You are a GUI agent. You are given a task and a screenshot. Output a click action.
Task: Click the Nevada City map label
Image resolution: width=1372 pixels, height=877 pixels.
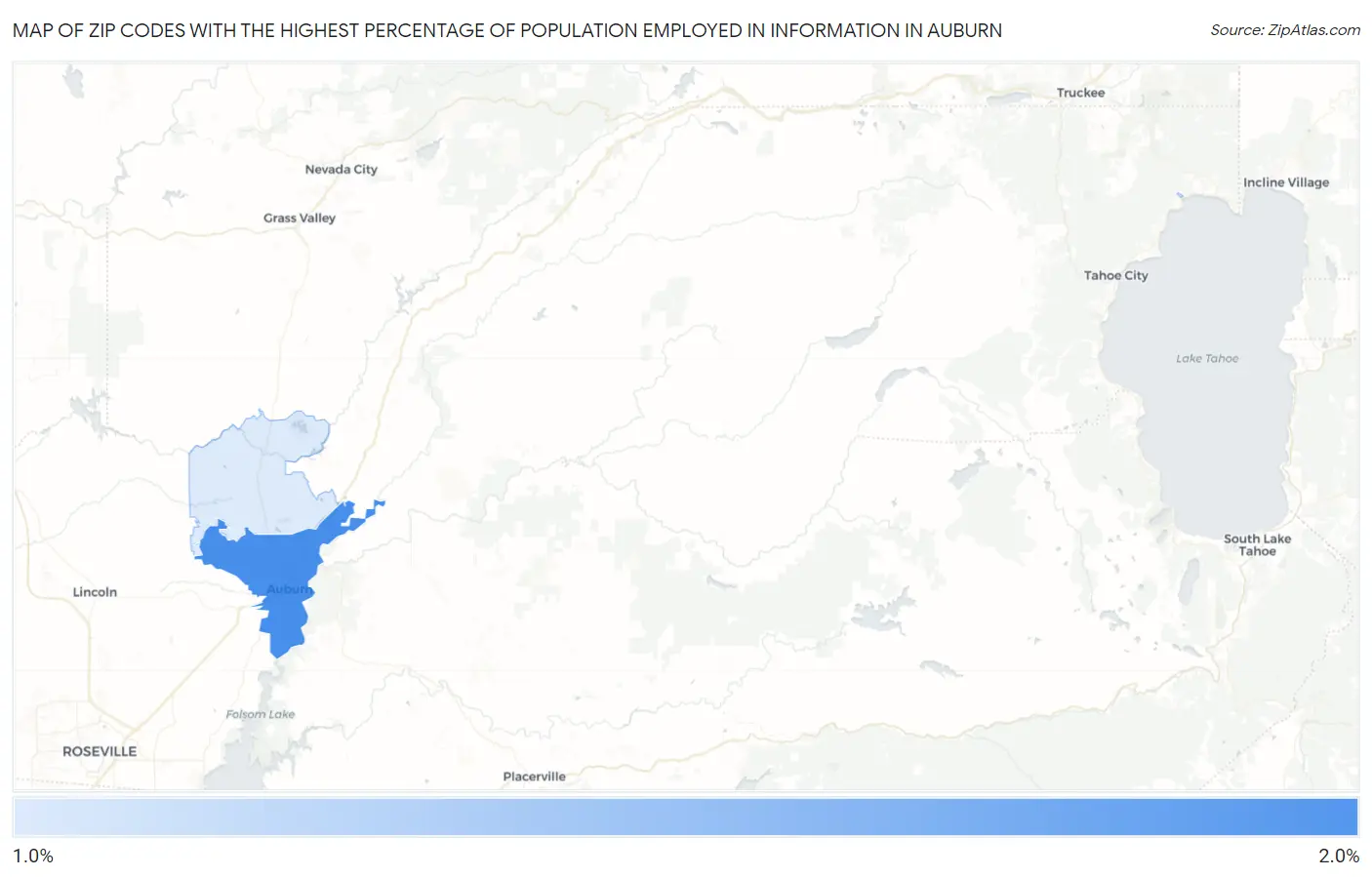point(341,169)
